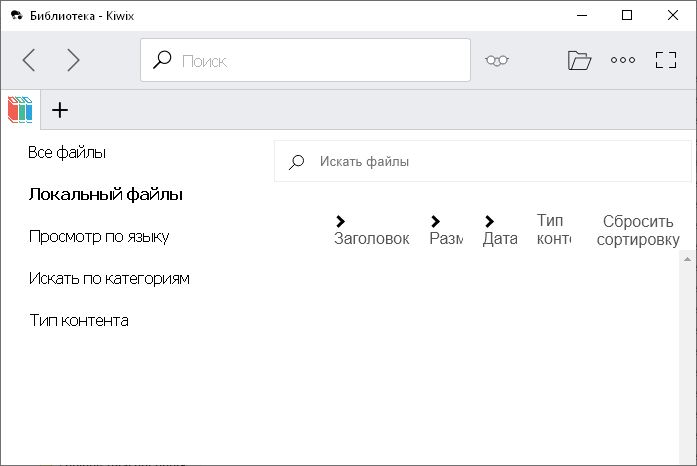Click the magnifier in the Поиск box
Screen dimensions: 697x466
(162, 60)
